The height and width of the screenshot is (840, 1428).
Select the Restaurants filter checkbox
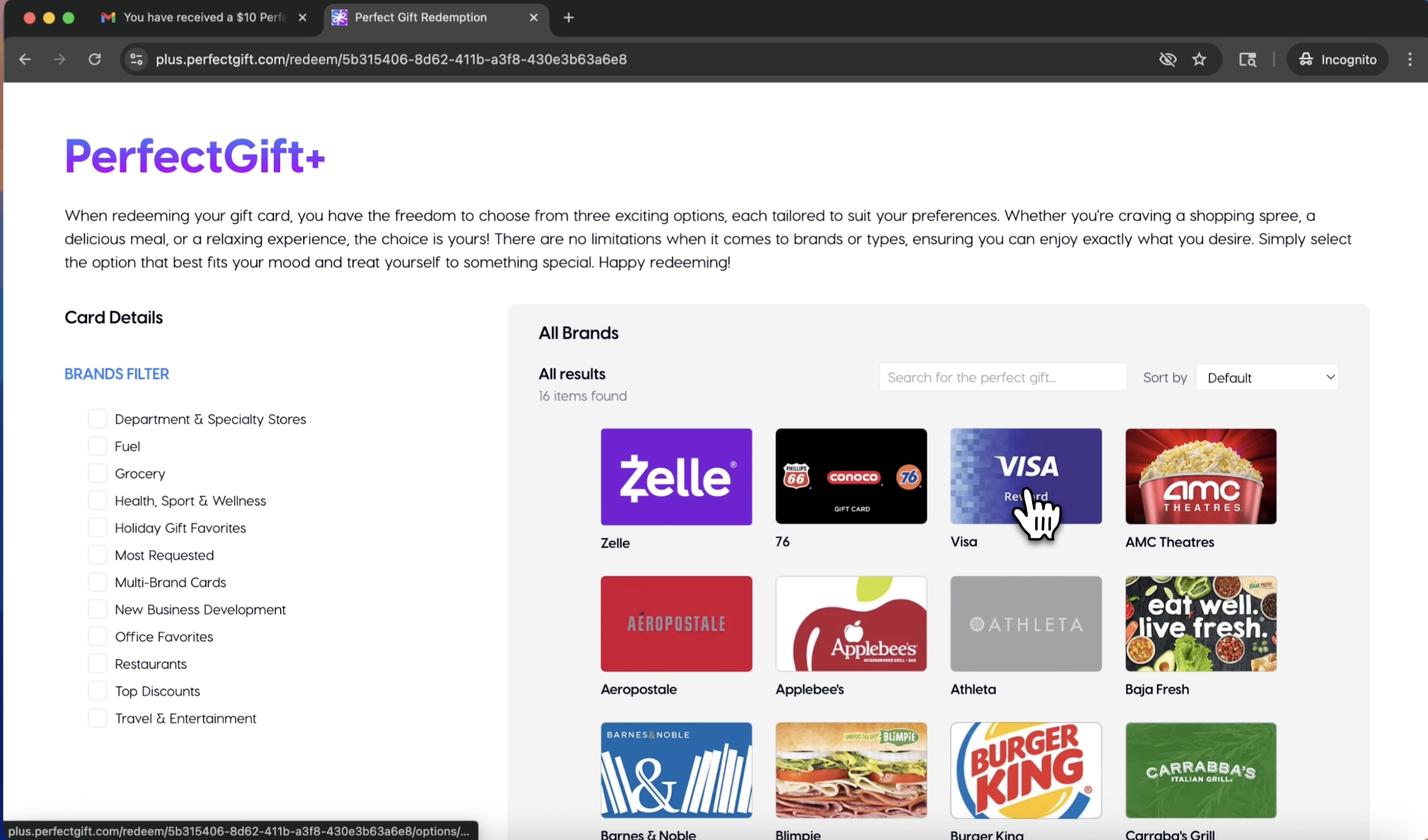98,664
